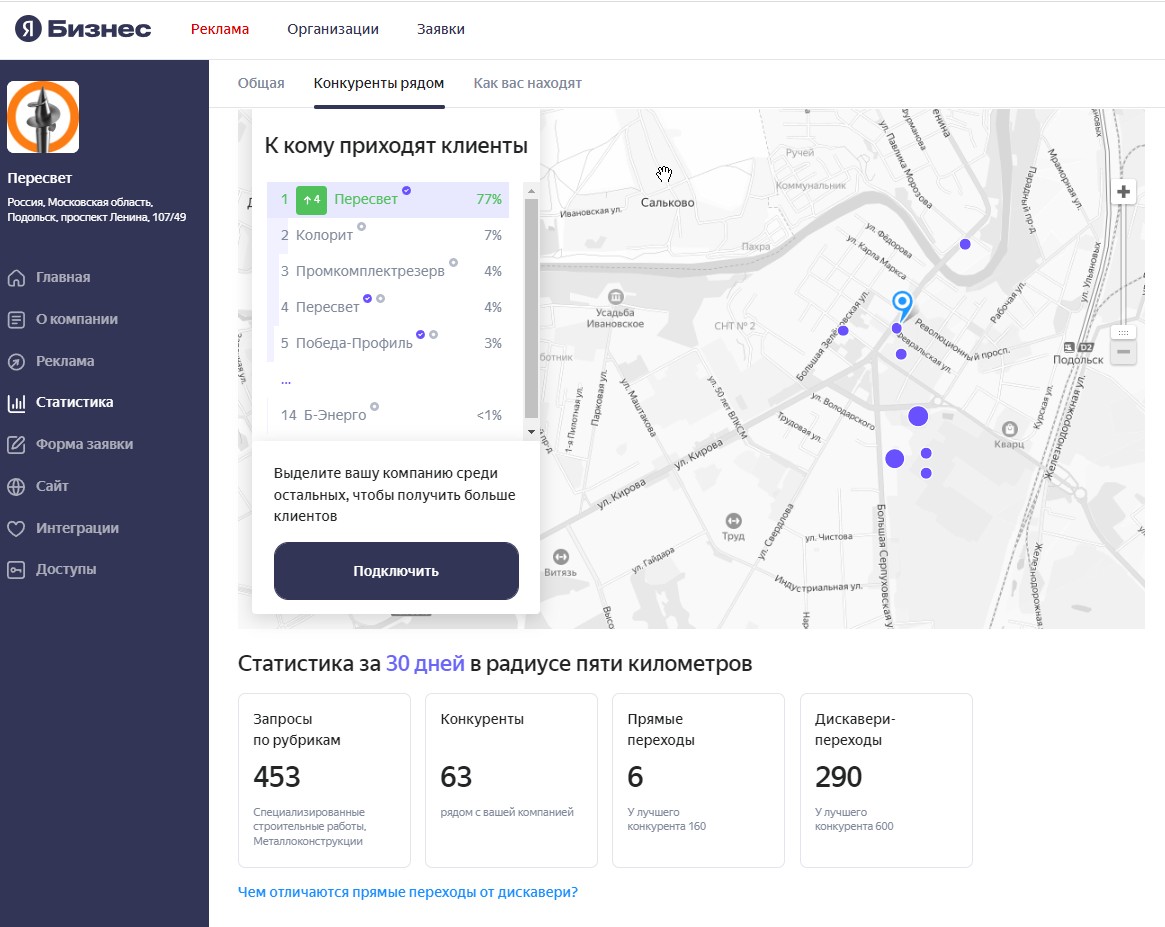This screenshot has width=1165, height=927.
Task: Go to Реклама in the sidebar
Action: pos(64,361)
